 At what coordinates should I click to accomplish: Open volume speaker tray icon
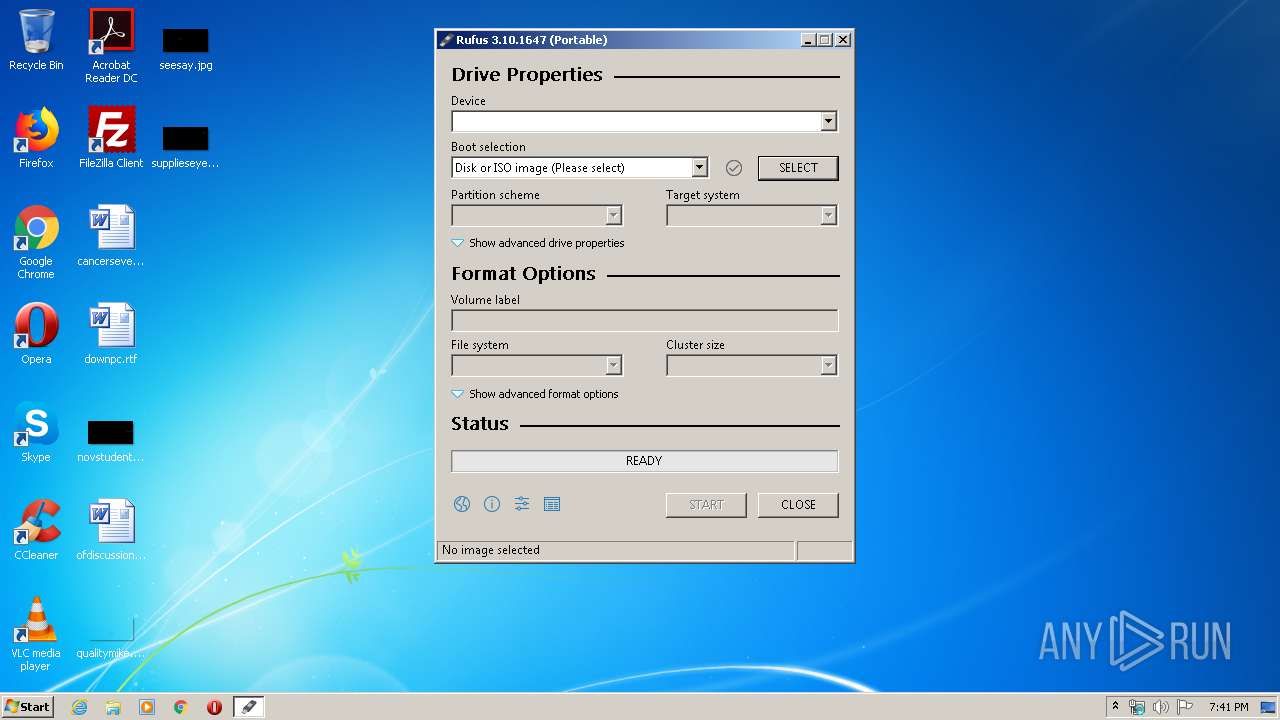tap(1161, 707)
